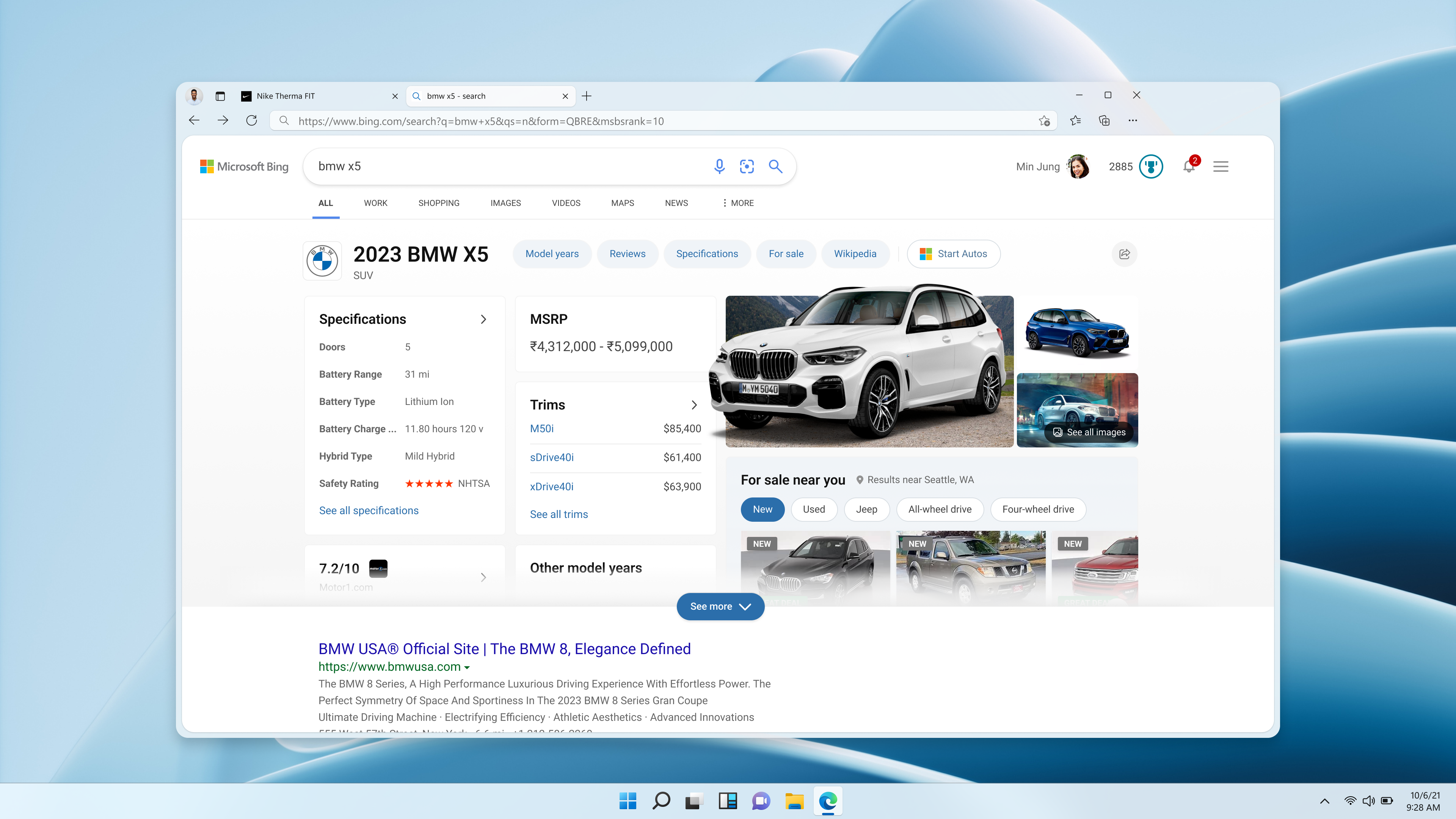Expand the Specifications card chevron

pyautogui.click(x=483, y=319)
